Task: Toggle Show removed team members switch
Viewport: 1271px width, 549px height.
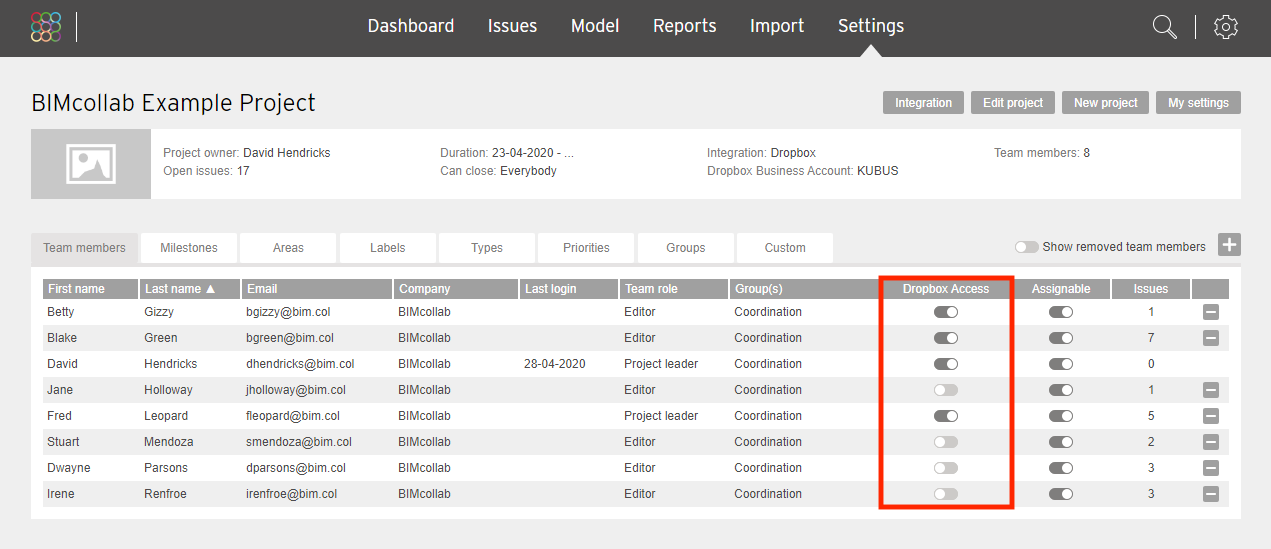Action: click(x=1026, y=247)
